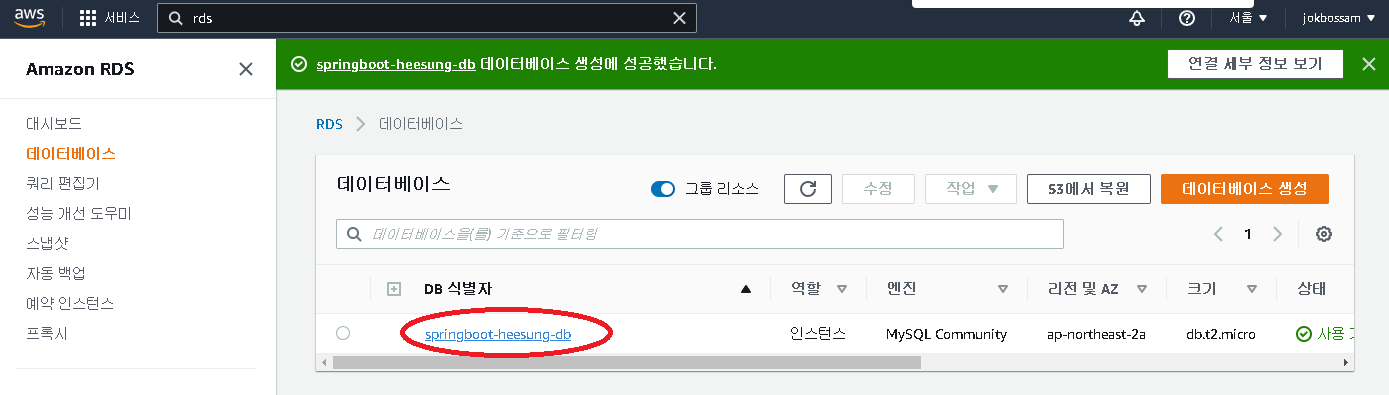Image resolution: width=1389 pixels, height=395 pixels.
Task: Toggle the 그룹 리소스 switch
Action: [x=663, y=189]
